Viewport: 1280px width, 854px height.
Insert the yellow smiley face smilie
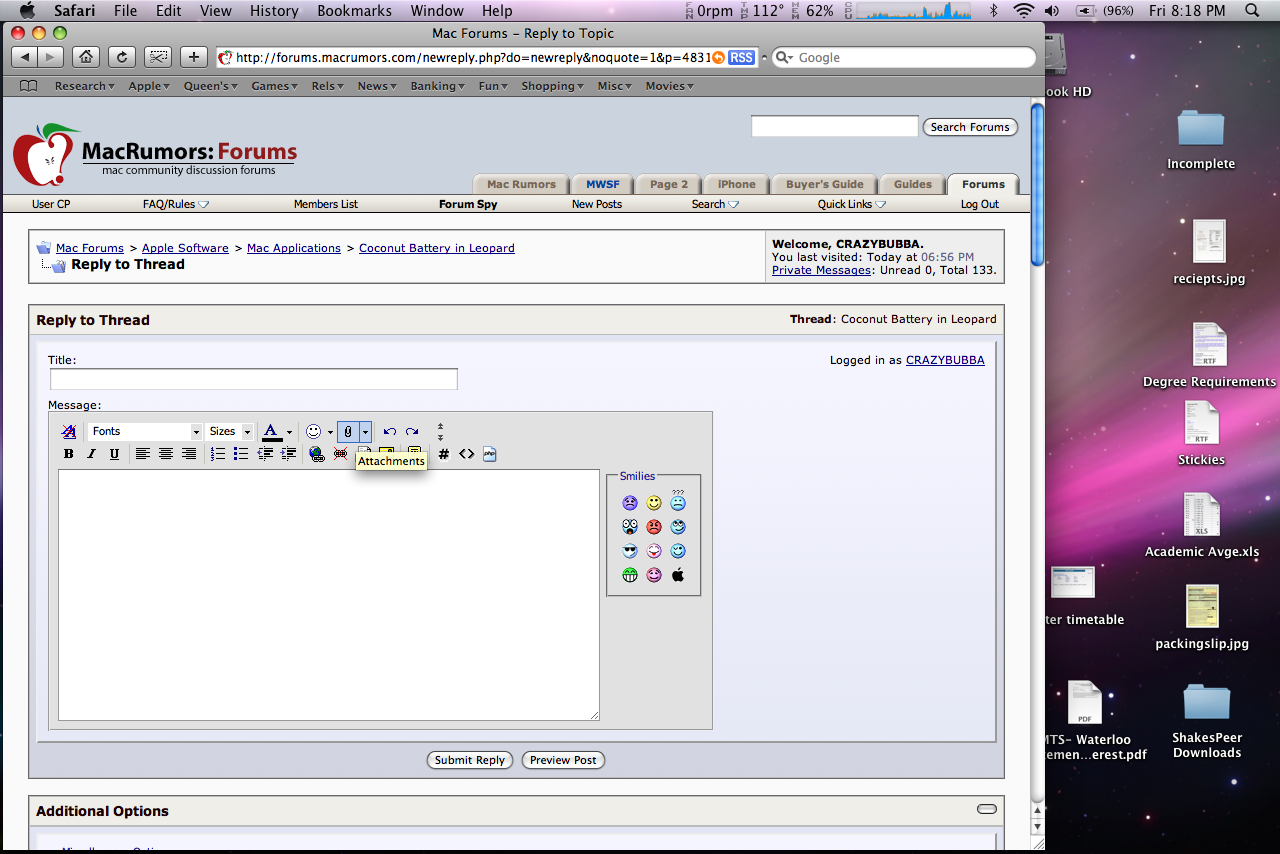[x=654, y=503]
